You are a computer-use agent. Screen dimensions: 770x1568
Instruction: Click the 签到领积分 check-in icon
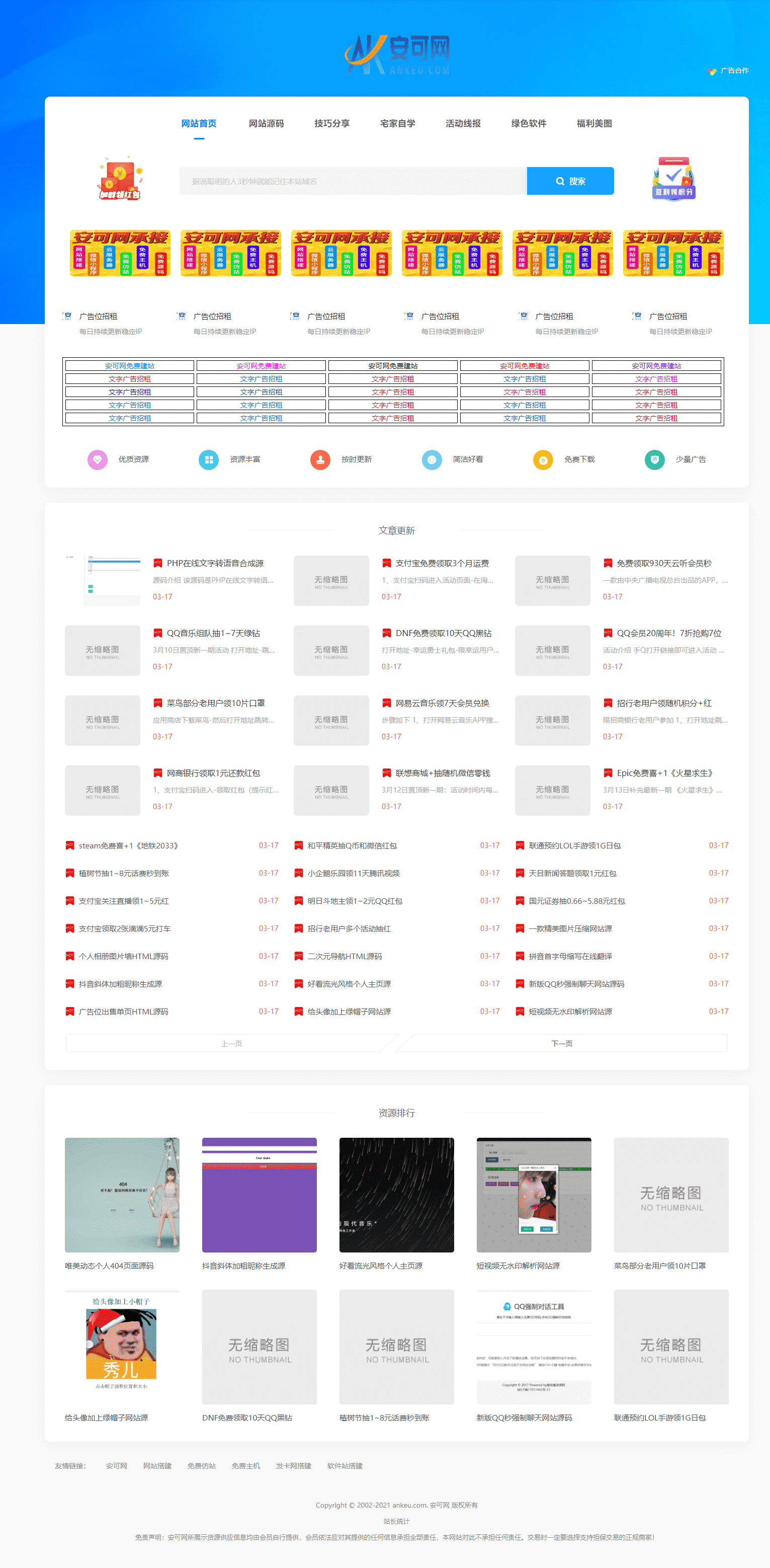[x=673, y=178]
